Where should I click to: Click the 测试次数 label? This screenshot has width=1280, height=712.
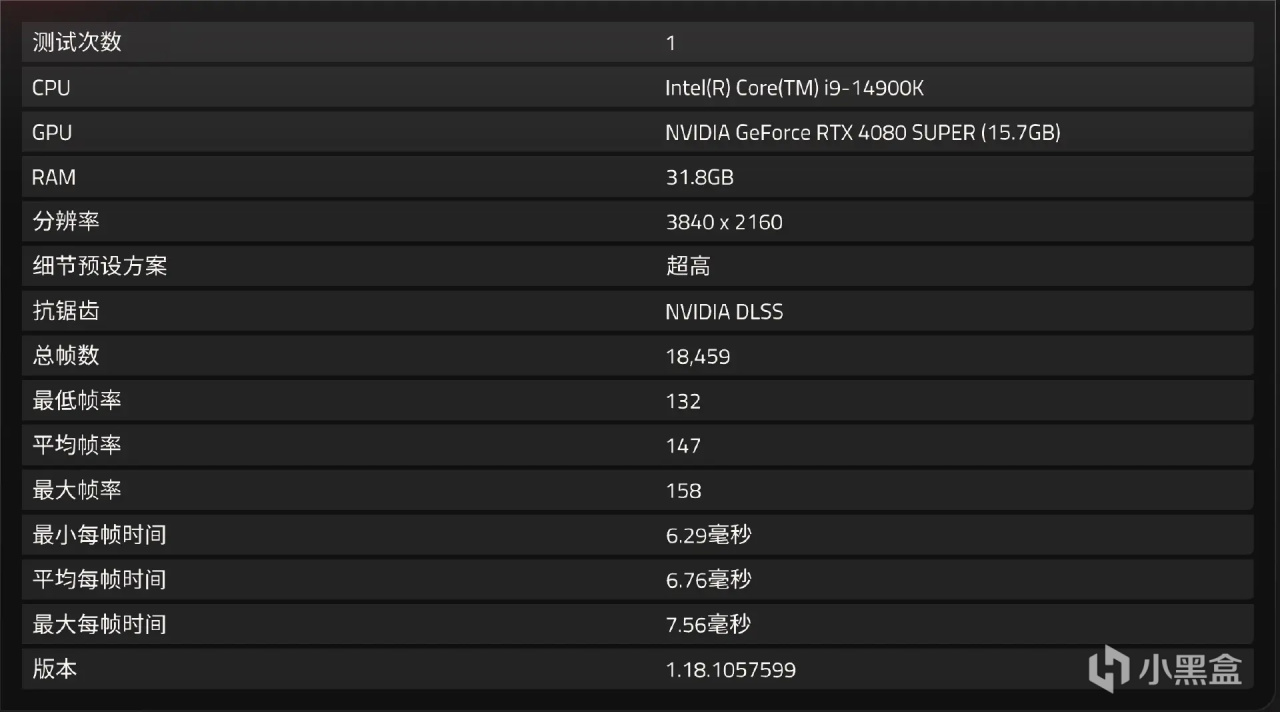(77, 42)
